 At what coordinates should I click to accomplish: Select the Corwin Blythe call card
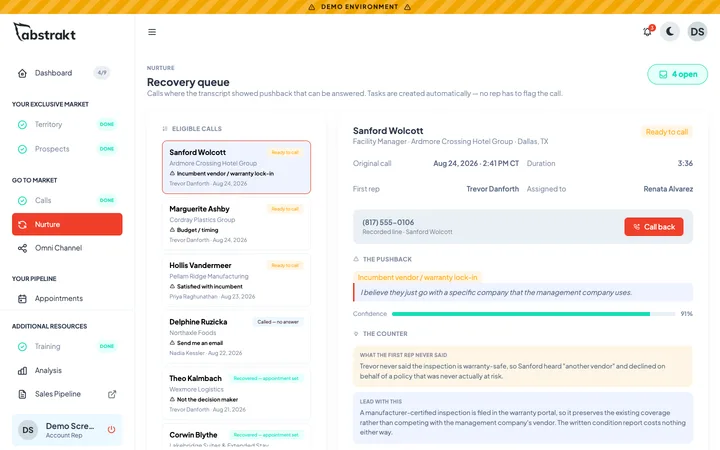click(236, 437)
